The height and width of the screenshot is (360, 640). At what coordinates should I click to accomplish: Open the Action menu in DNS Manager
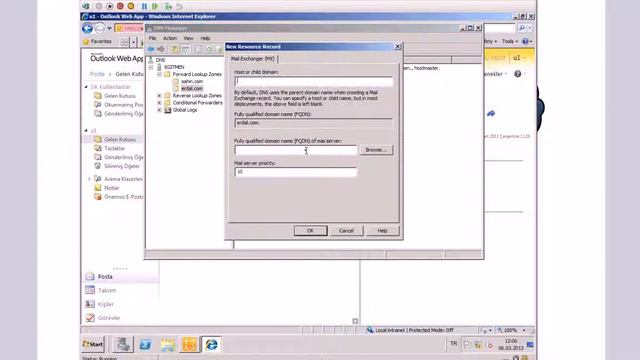[170, 38]
